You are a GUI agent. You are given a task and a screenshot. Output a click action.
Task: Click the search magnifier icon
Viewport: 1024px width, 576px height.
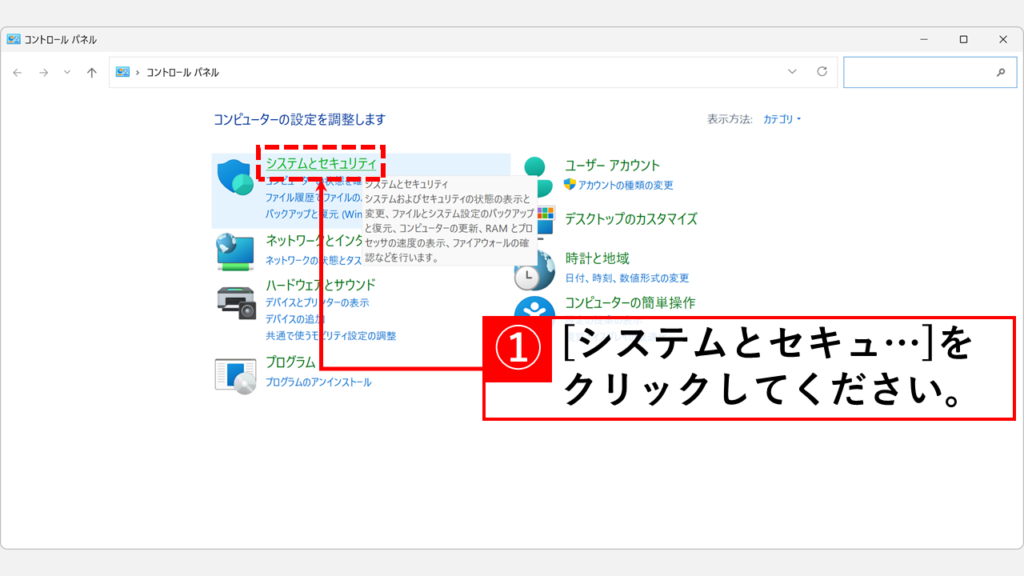point(1000,73)
